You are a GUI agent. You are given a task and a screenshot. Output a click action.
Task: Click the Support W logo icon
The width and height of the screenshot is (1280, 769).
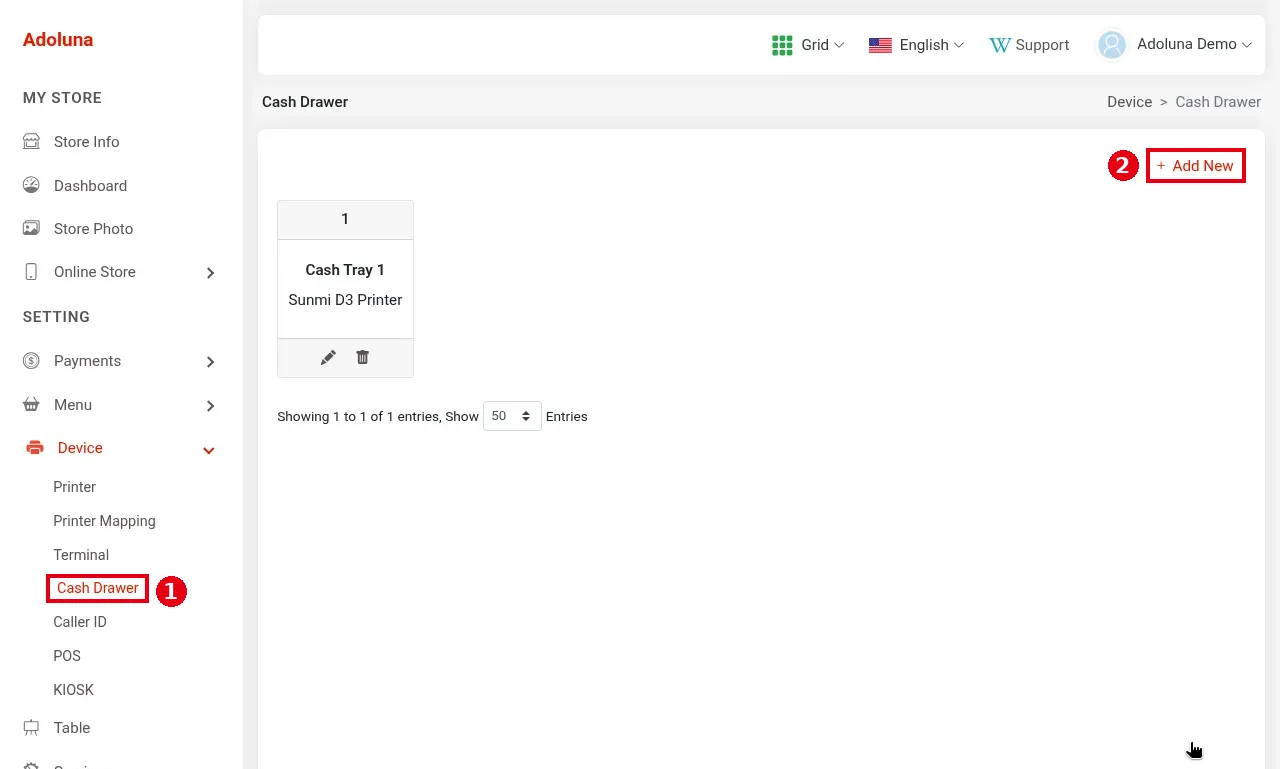(x=1000, y=45)
